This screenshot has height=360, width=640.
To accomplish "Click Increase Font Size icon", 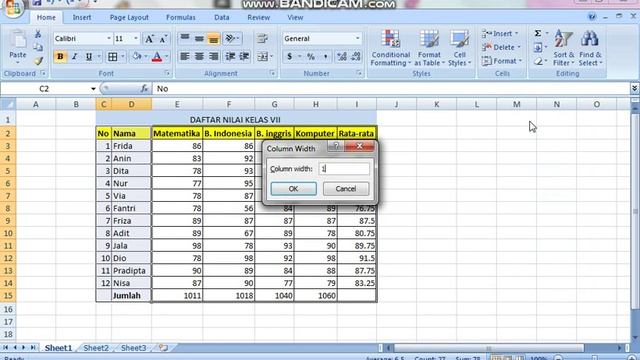I will (149, 38).
